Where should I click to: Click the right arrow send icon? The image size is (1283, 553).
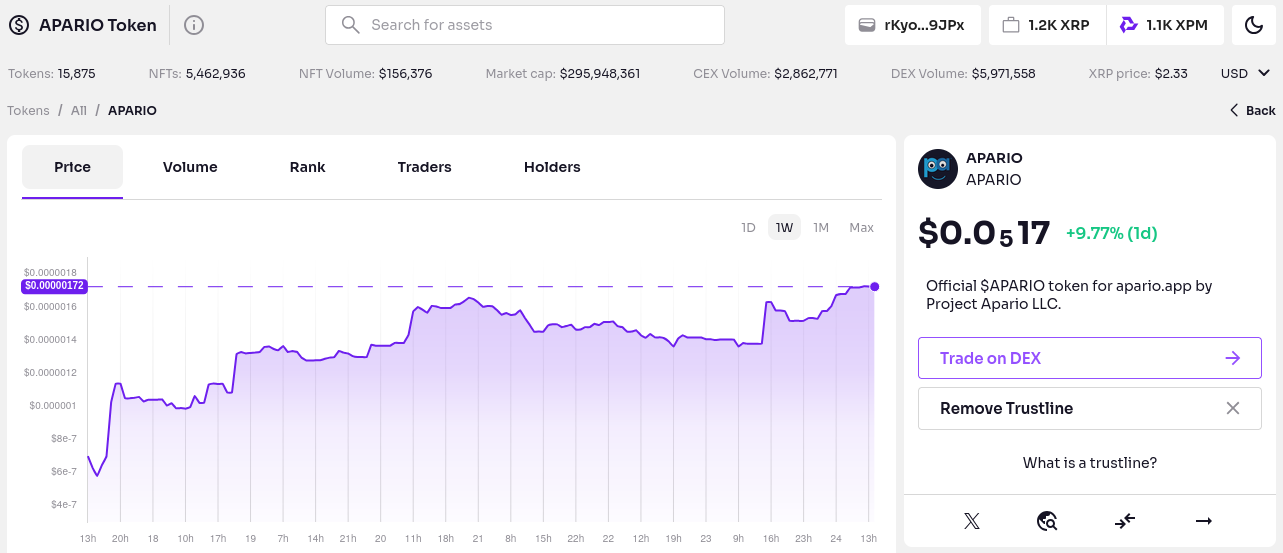(x=1204, y=521)
